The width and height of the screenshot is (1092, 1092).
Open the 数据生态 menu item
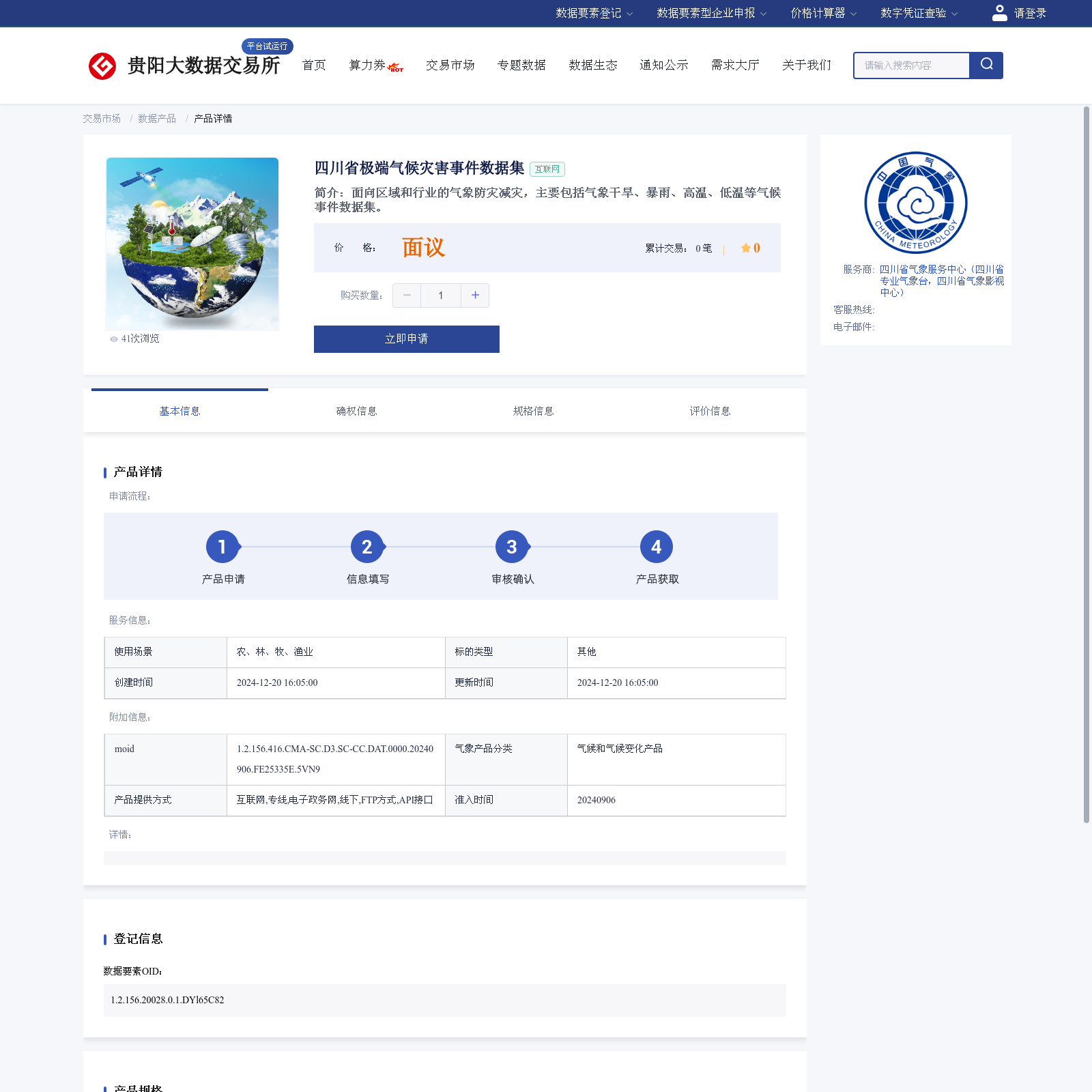(x=593, y=65)
